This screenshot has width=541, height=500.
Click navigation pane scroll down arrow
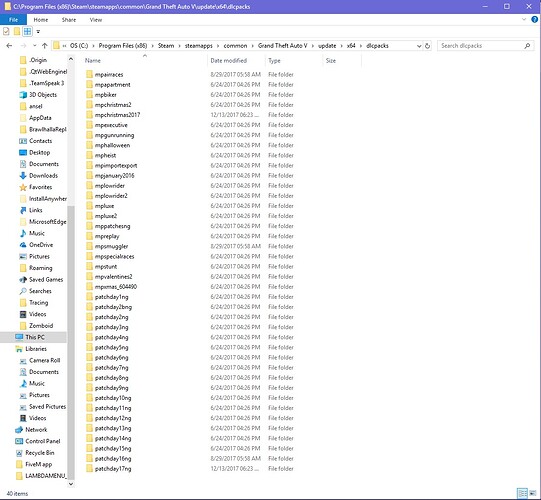click(x=71, y=484)
